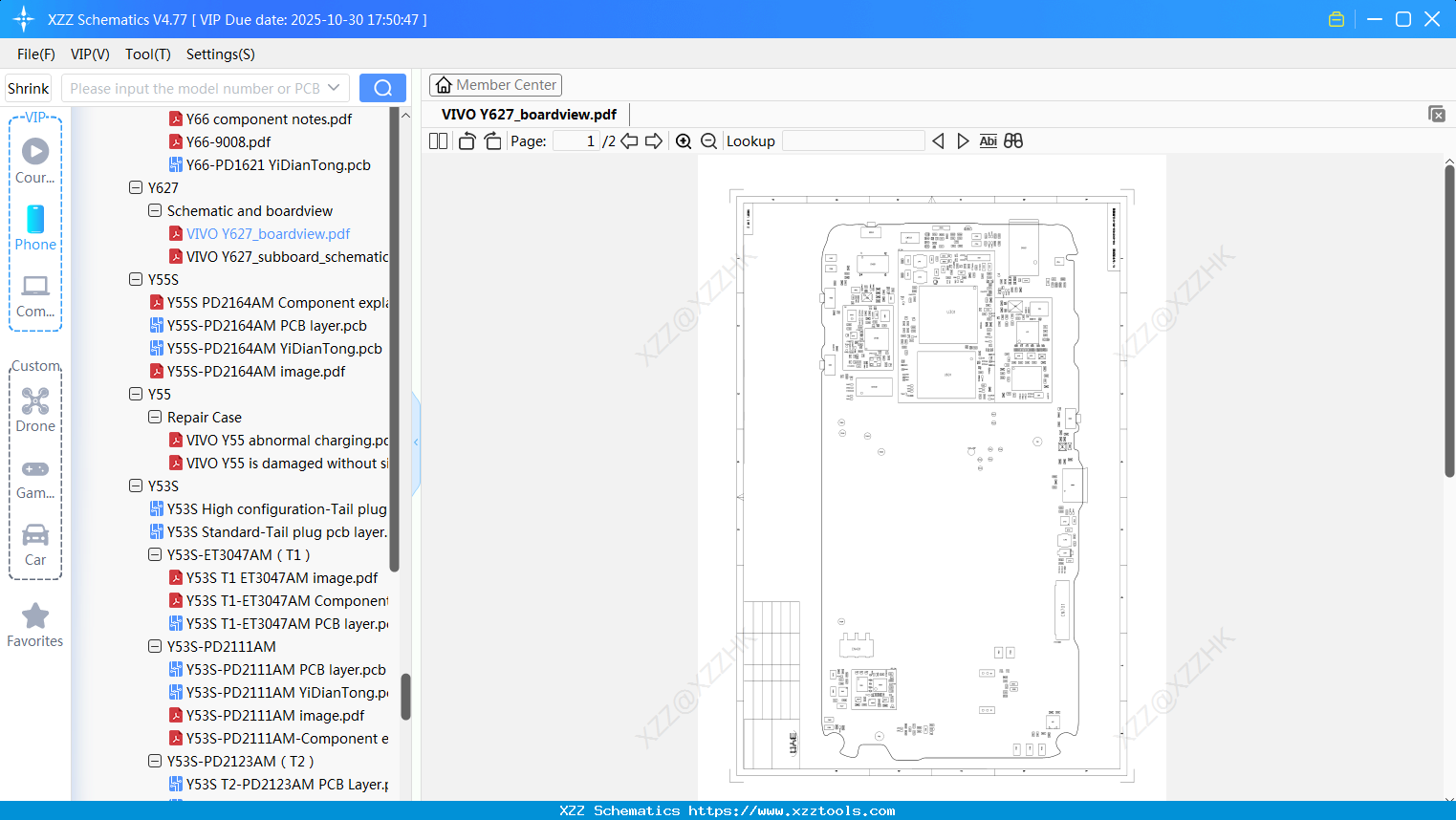Click the XZZ Schematics app logo

(24, 19)
